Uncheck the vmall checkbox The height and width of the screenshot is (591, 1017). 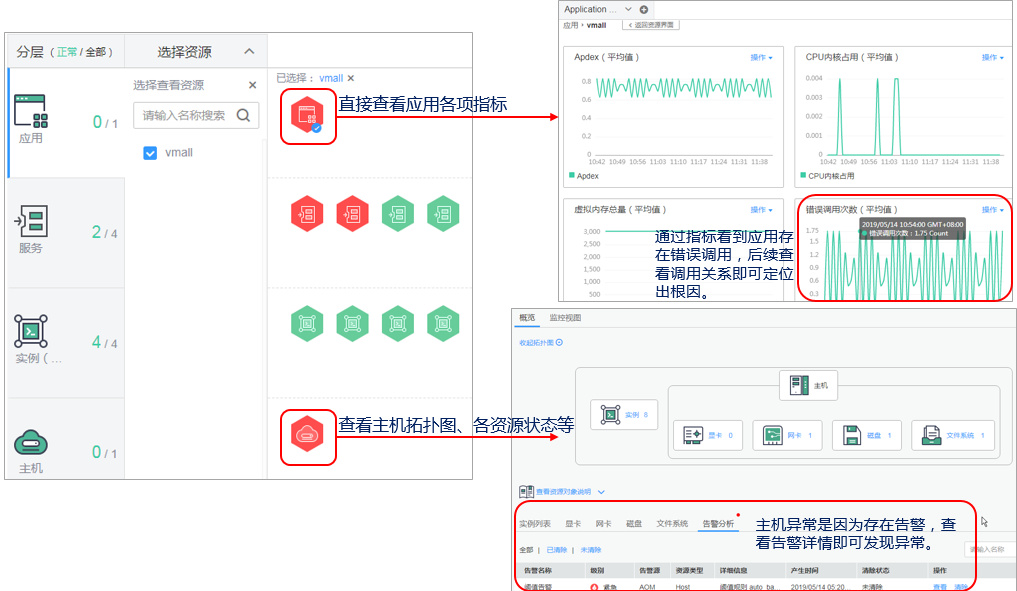click(150, 153)
